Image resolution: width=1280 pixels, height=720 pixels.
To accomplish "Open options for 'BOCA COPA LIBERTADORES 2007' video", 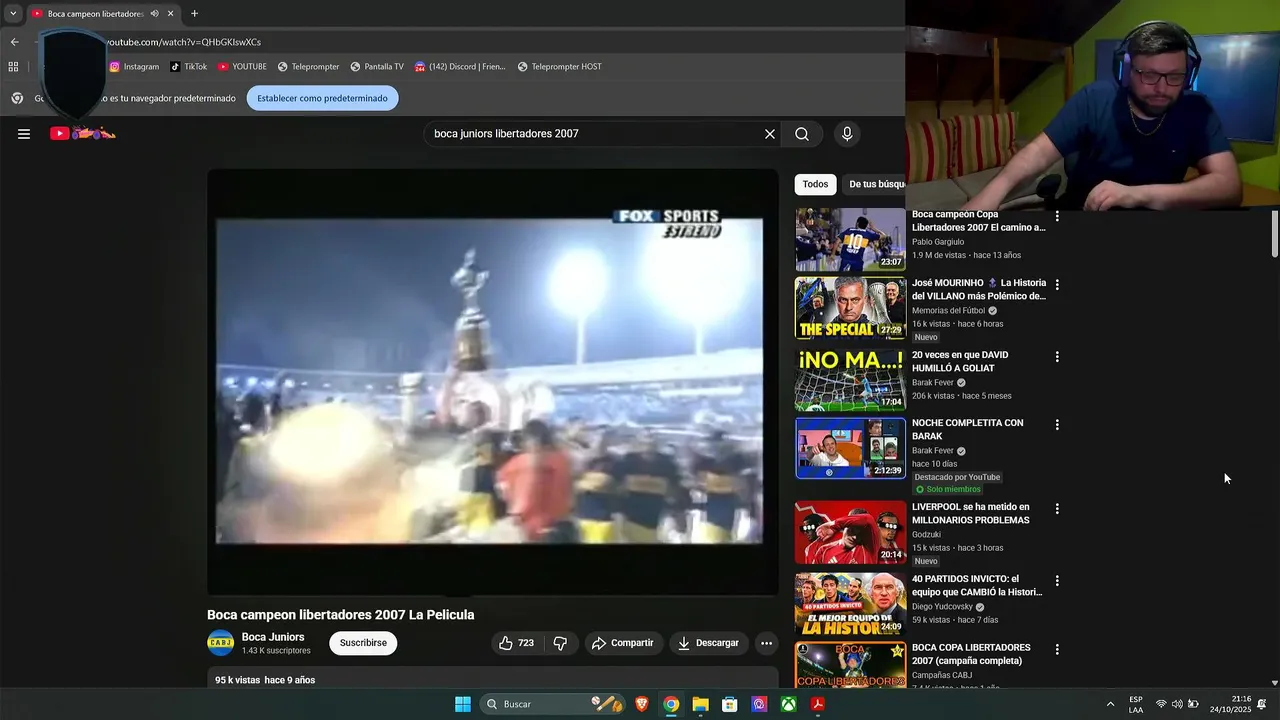I will (x=1057, y=649).
